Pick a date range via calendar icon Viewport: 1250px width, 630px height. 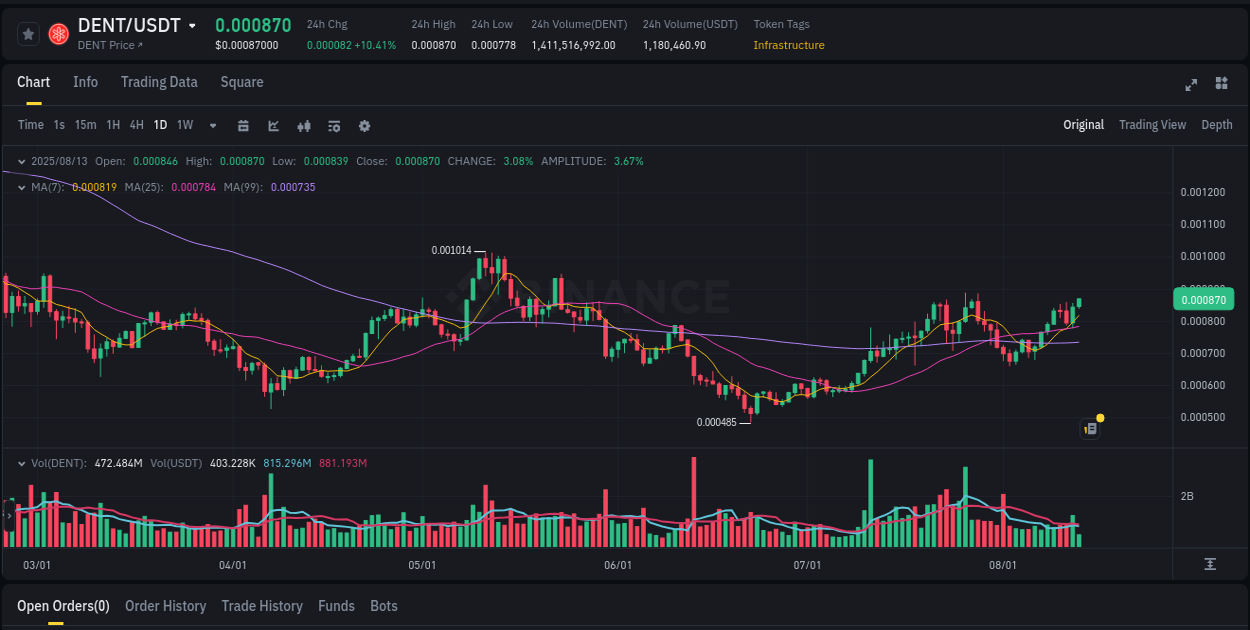(243, 125)
